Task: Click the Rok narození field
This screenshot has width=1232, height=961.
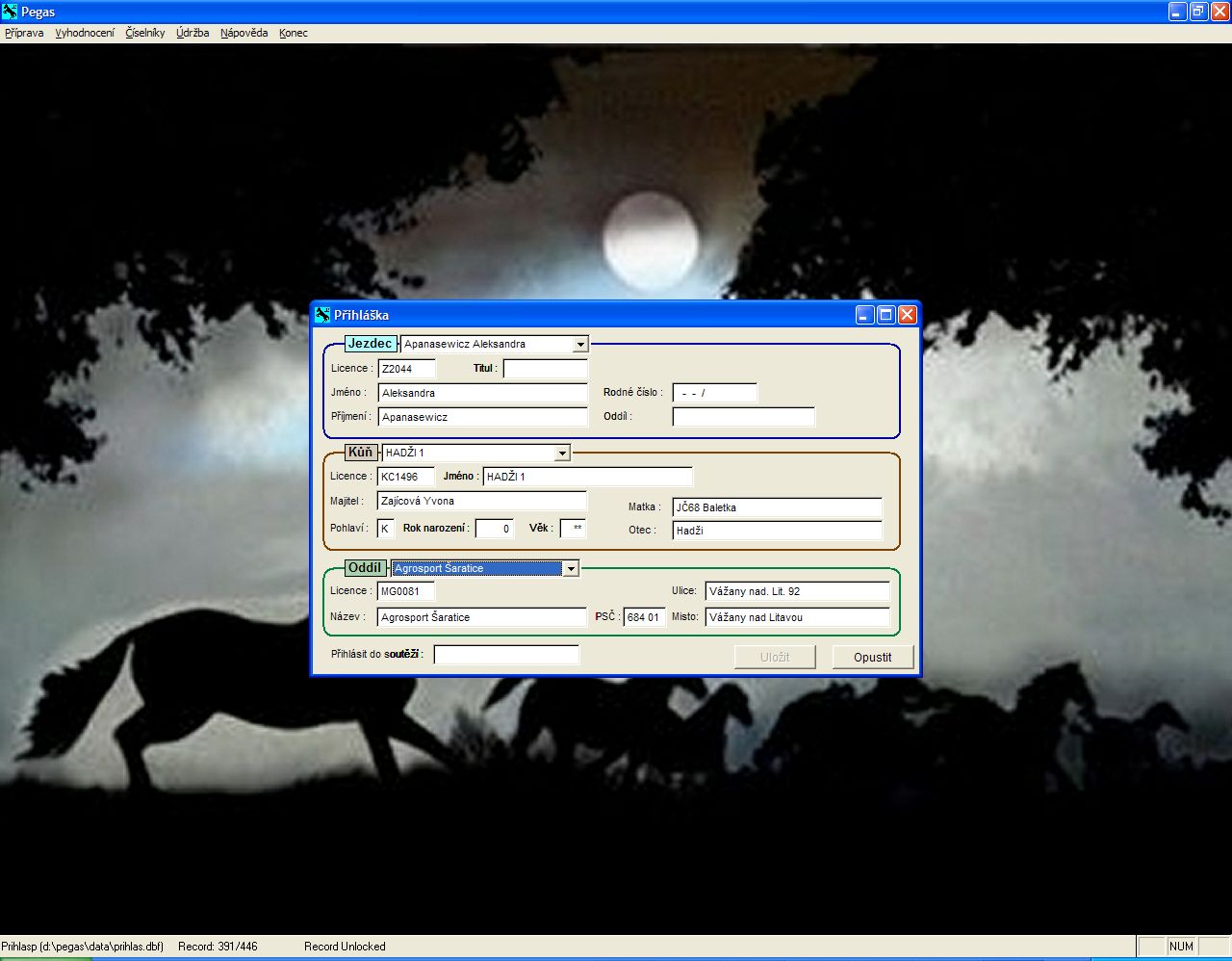Action: (x=495, y=529)
